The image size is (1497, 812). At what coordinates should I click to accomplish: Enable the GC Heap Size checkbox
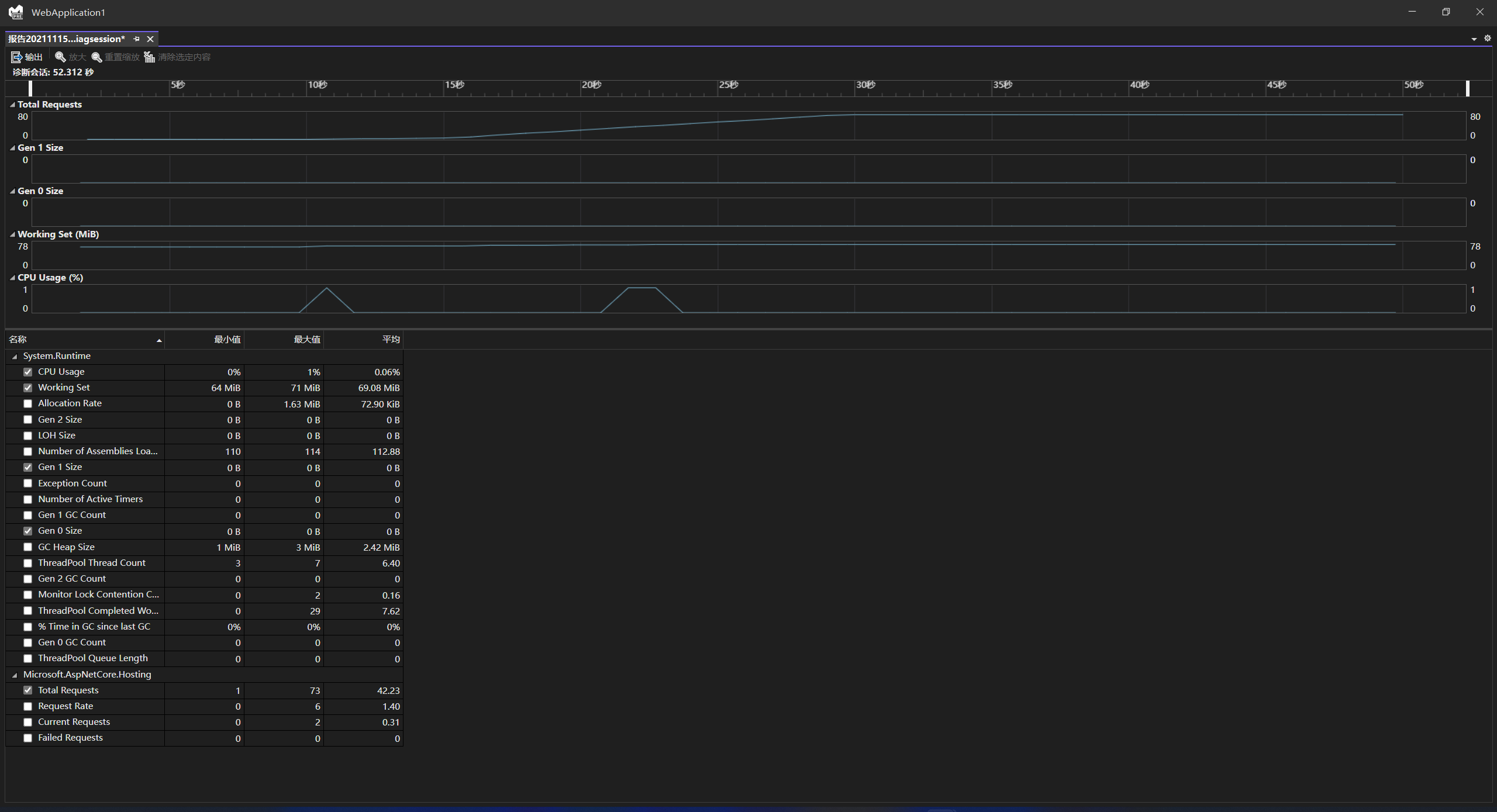(27, 547)
